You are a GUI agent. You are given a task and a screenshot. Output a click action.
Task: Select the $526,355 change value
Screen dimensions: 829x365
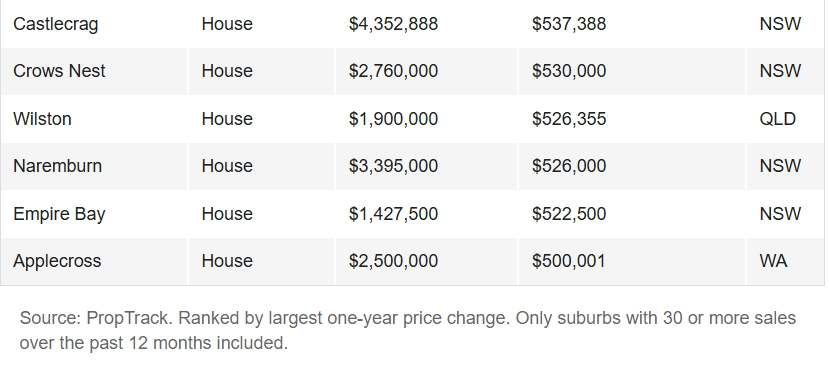point(569,118)
